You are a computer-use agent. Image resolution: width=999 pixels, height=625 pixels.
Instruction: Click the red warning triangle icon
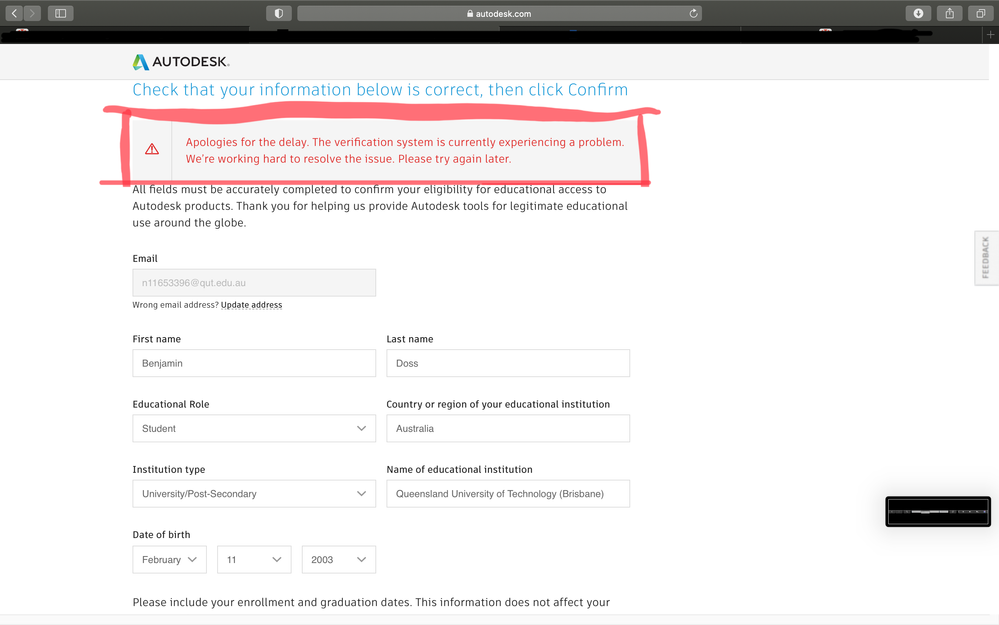(x=152, y=149)
